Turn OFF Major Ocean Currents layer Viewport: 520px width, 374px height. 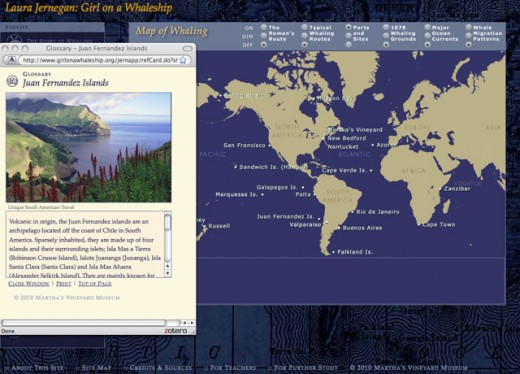coord(427,45)
